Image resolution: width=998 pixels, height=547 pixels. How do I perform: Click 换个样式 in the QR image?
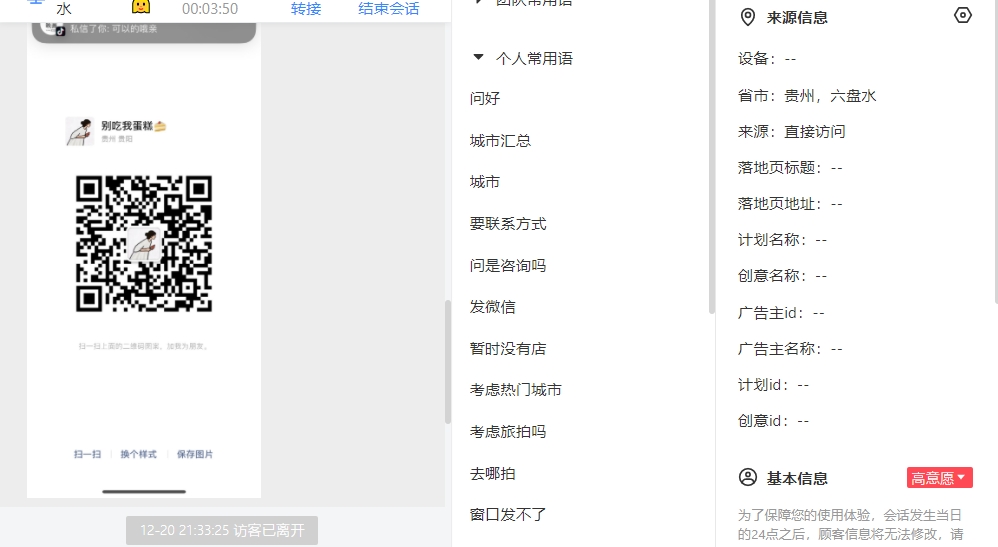[x=138, y=454]
